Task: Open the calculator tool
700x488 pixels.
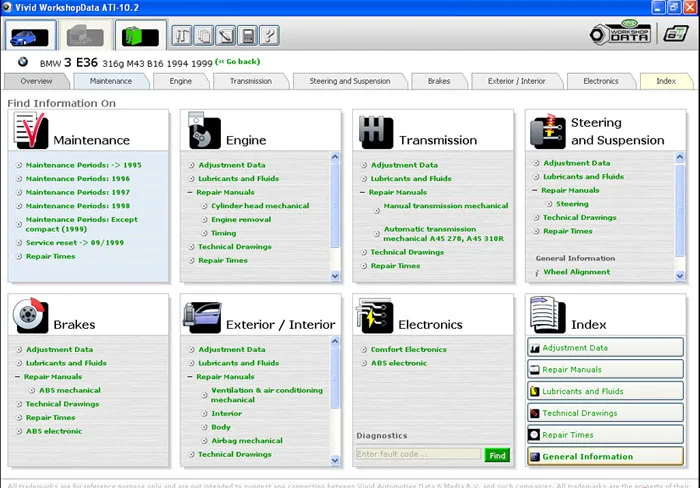Action: click(248, 36)
